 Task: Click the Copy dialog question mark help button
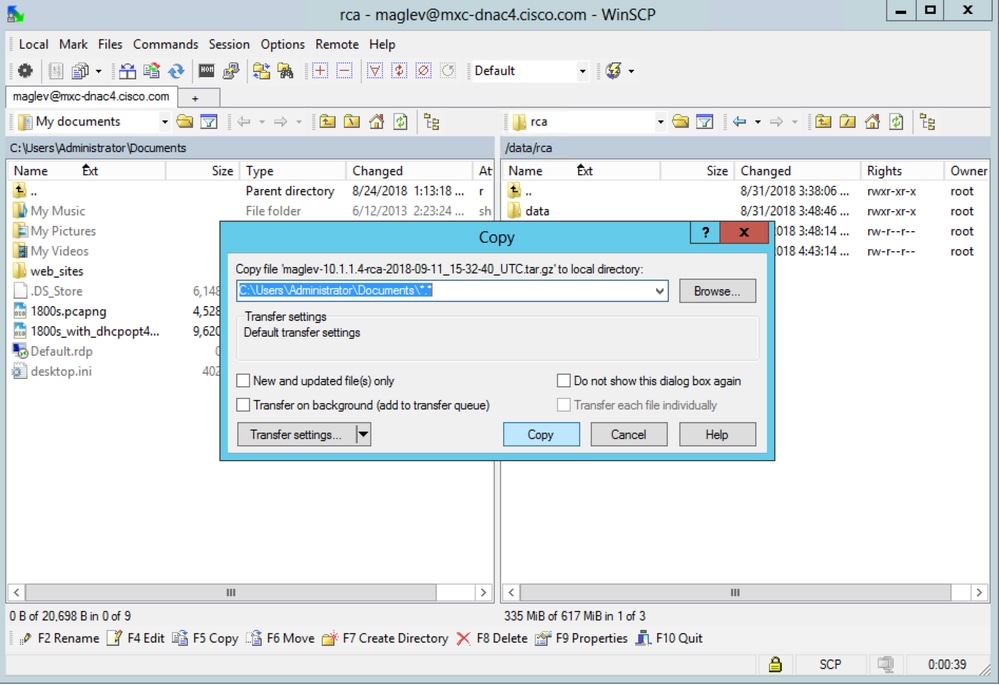[x=705, y=233]
